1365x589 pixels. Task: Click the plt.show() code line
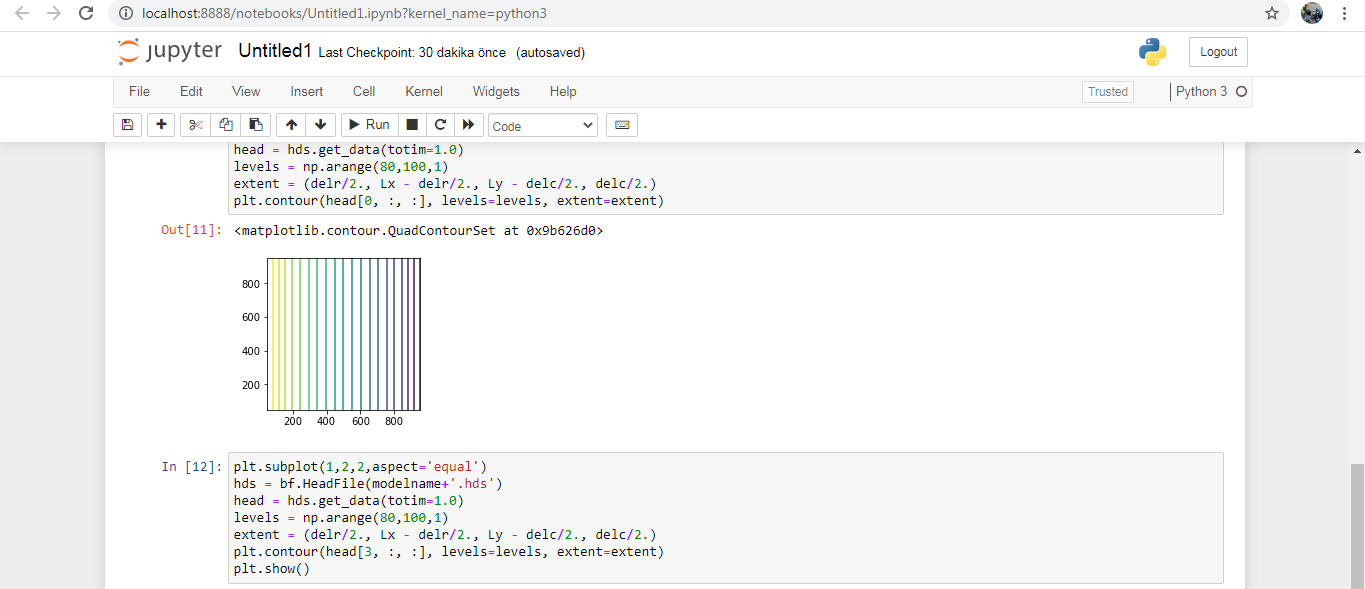pos(272,568)
